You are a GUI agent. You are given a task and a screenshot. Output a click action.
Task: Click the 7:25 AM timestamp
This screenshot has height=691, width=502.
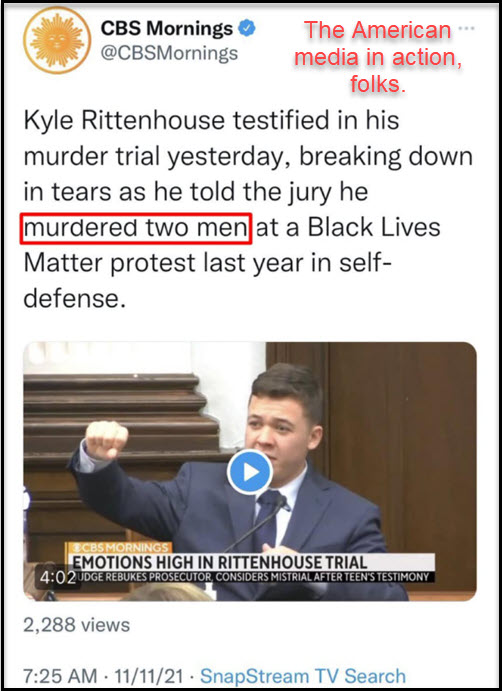[x=60, y=676]
